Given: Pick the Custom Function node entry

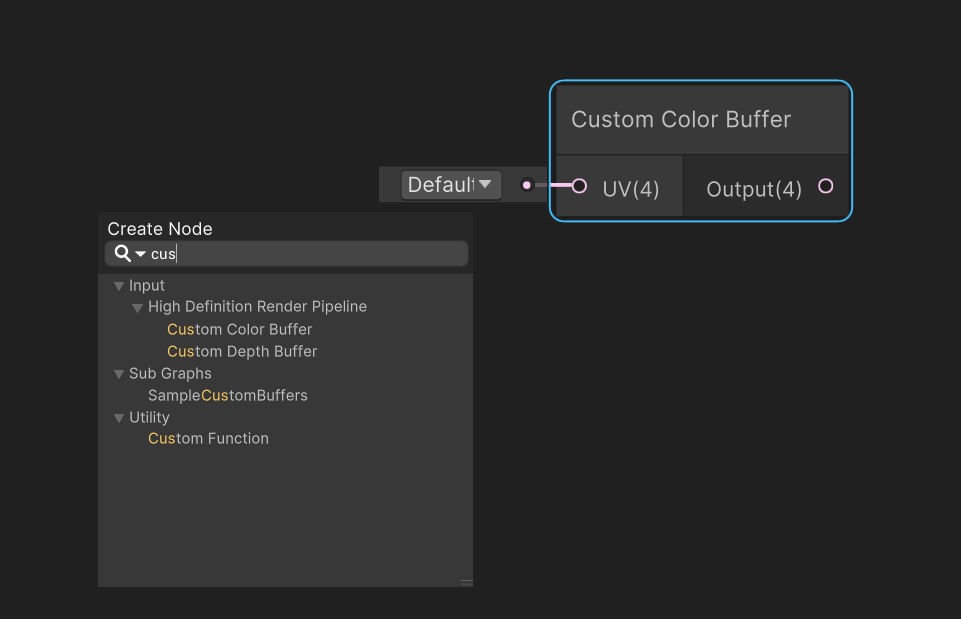Looking at the screenshot, I should tap(208, 439).
